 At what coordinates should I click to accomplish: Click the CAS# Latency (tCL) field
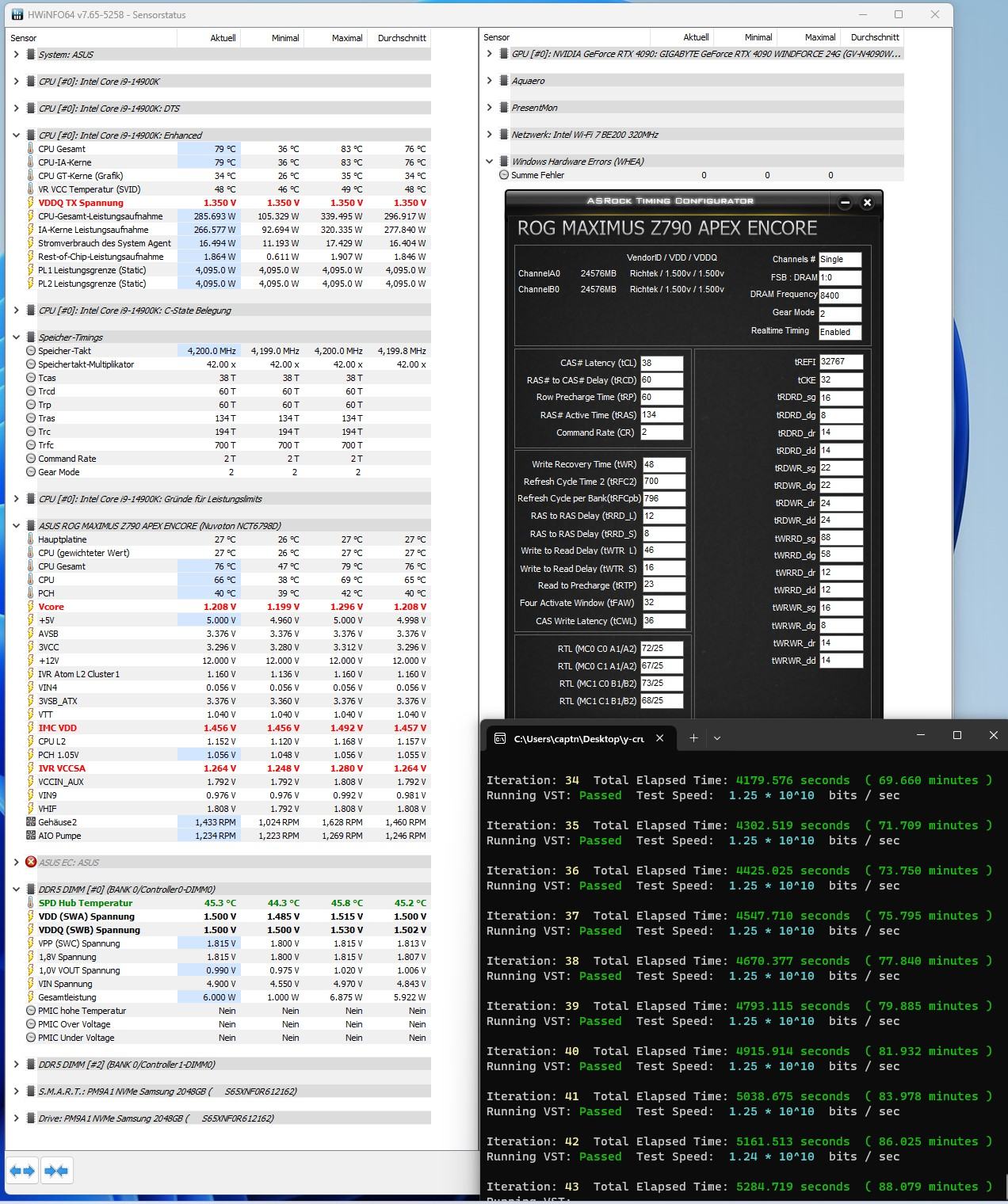[661, 363]
